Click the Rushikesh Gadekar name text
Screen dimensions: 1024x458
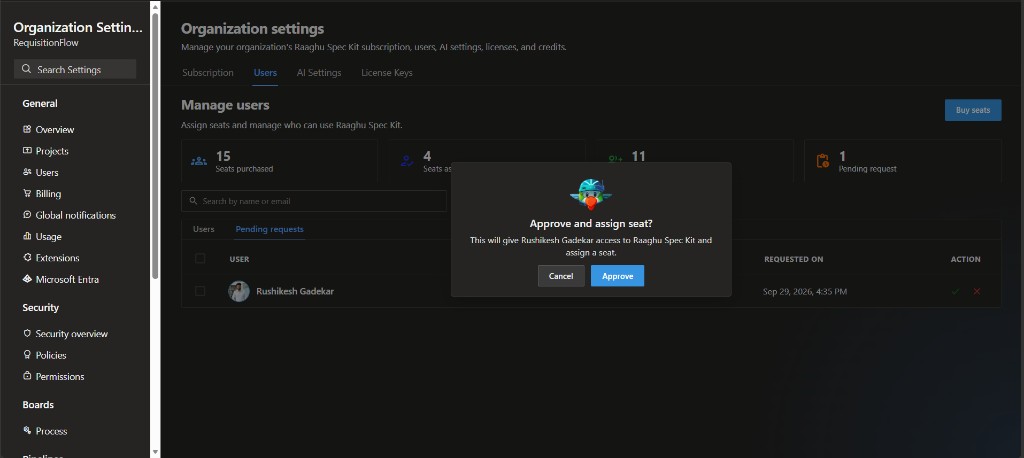pyautogui.click(x=295, y=291)
